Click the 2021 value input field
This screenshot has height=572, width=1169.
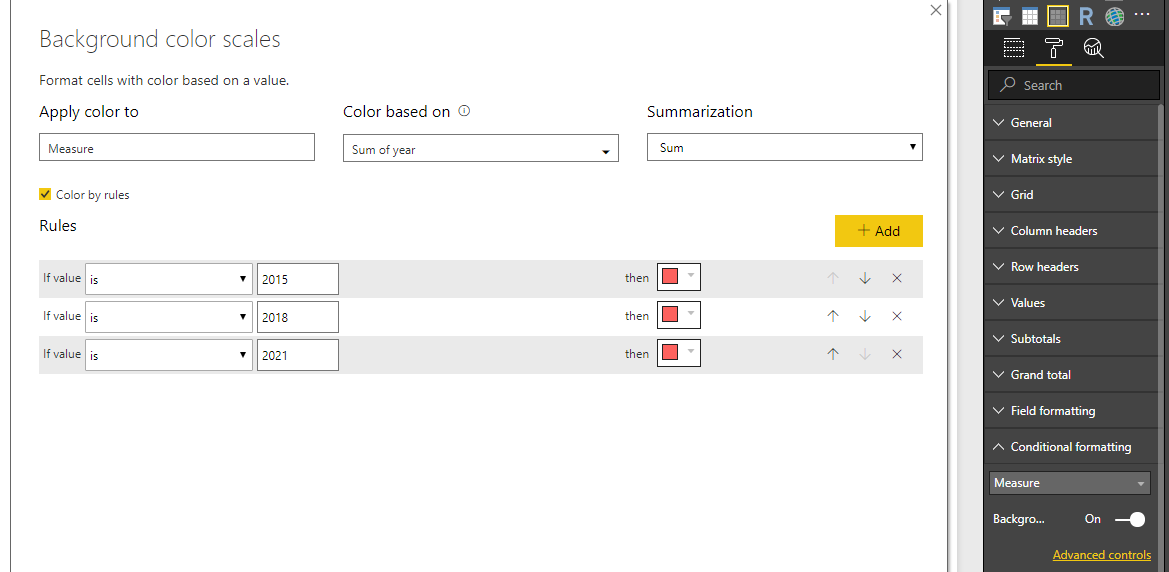(297, 355)
